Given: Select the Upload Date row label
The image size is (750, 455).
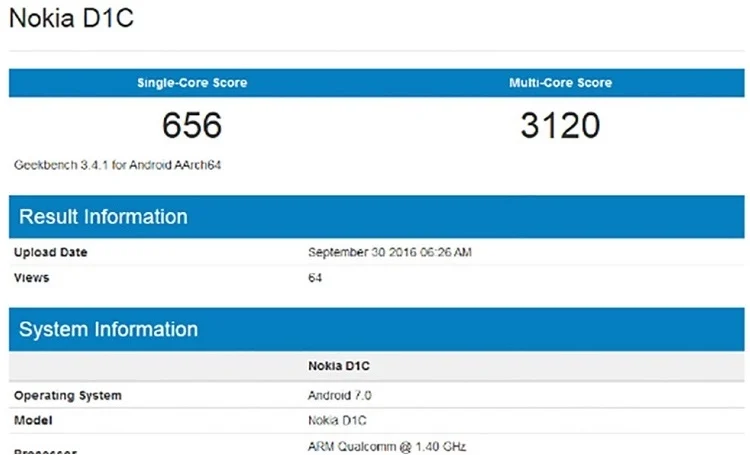Looking at the screenshot, I should (x=50, y=252).
